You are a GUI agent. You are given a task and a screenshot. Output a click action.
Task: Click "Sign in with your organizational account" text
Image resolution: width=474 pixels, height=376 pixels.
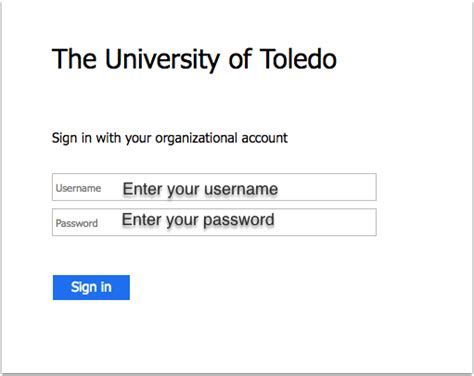[x=170, y=138]
